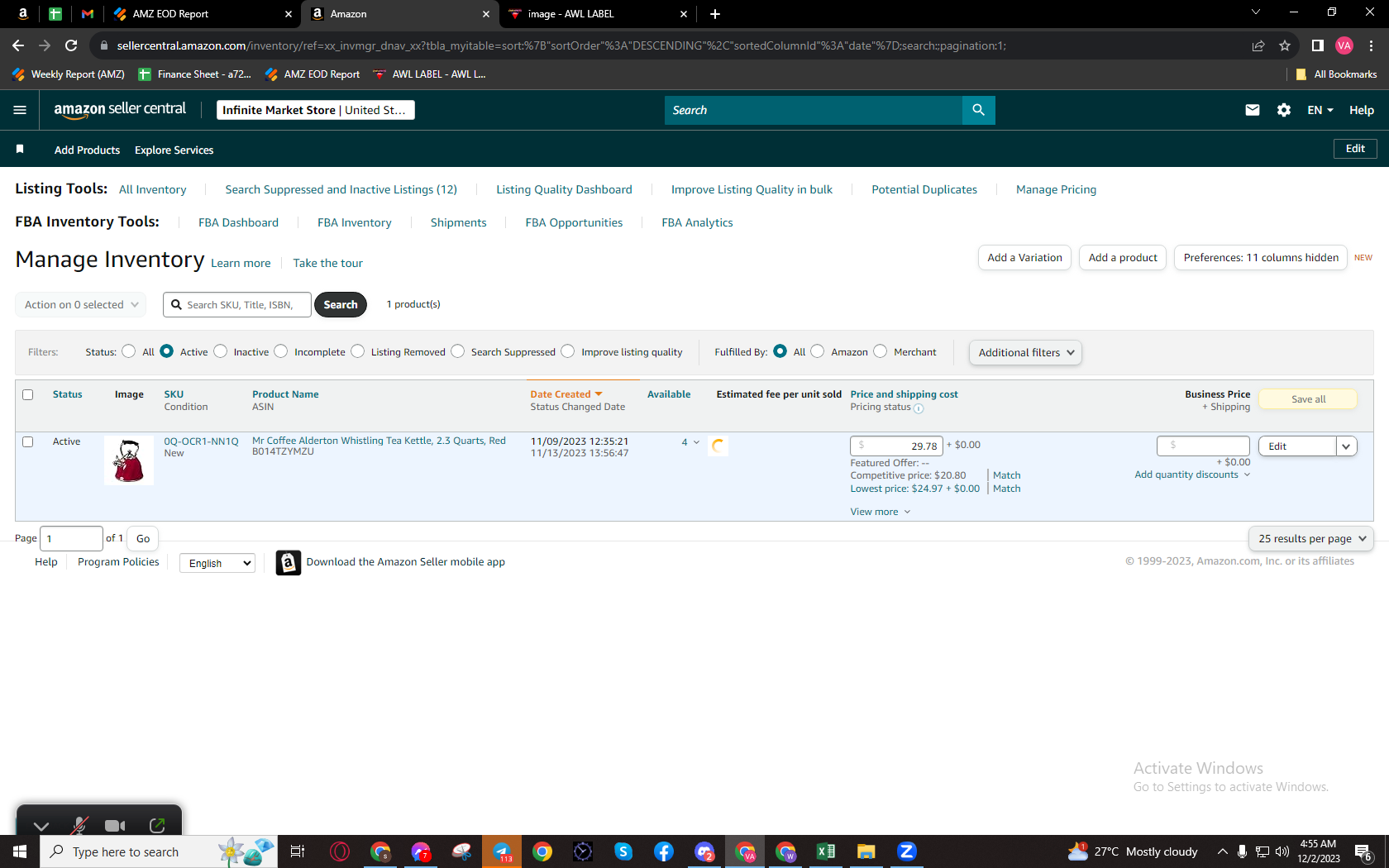This screenshot has width=1389, height=868.
Task: Open FBA Inventory tool
Action: coord(355,222)
